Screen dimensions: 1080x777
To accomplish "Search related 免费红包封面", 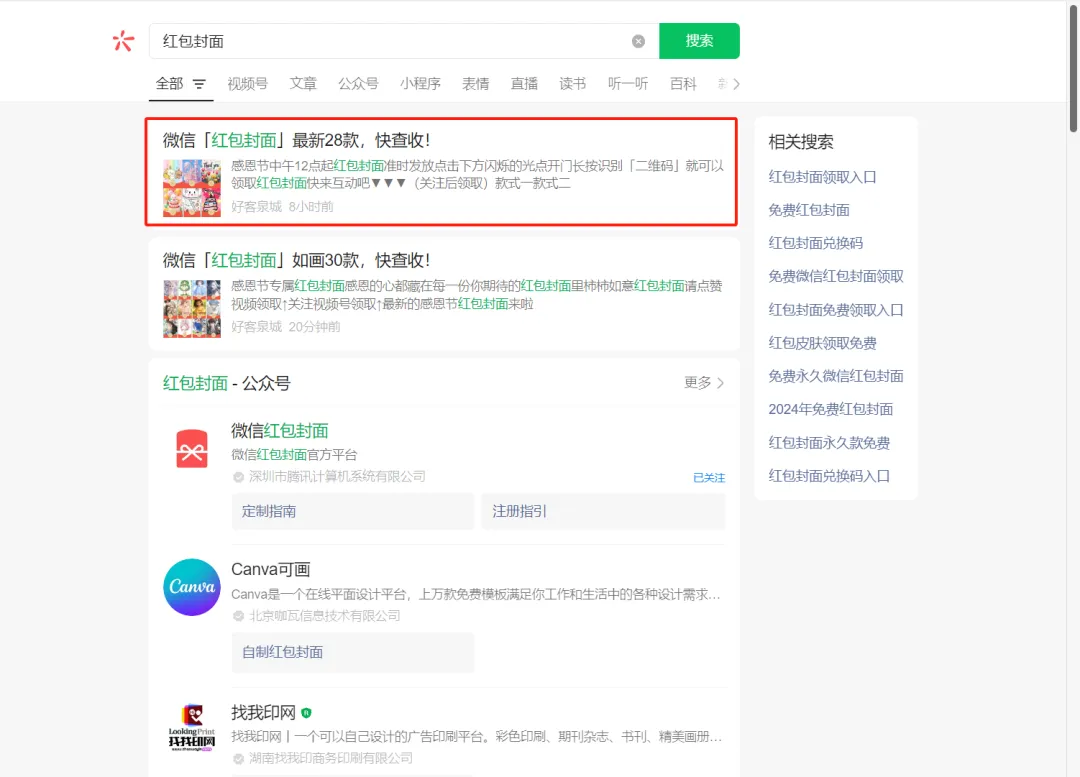I will 809,210.
